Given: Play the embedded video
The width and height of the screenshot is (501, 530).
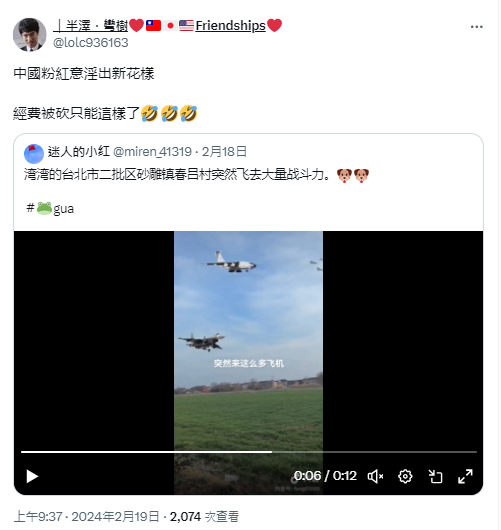Looking at the screenshot, I should [32, 477].
